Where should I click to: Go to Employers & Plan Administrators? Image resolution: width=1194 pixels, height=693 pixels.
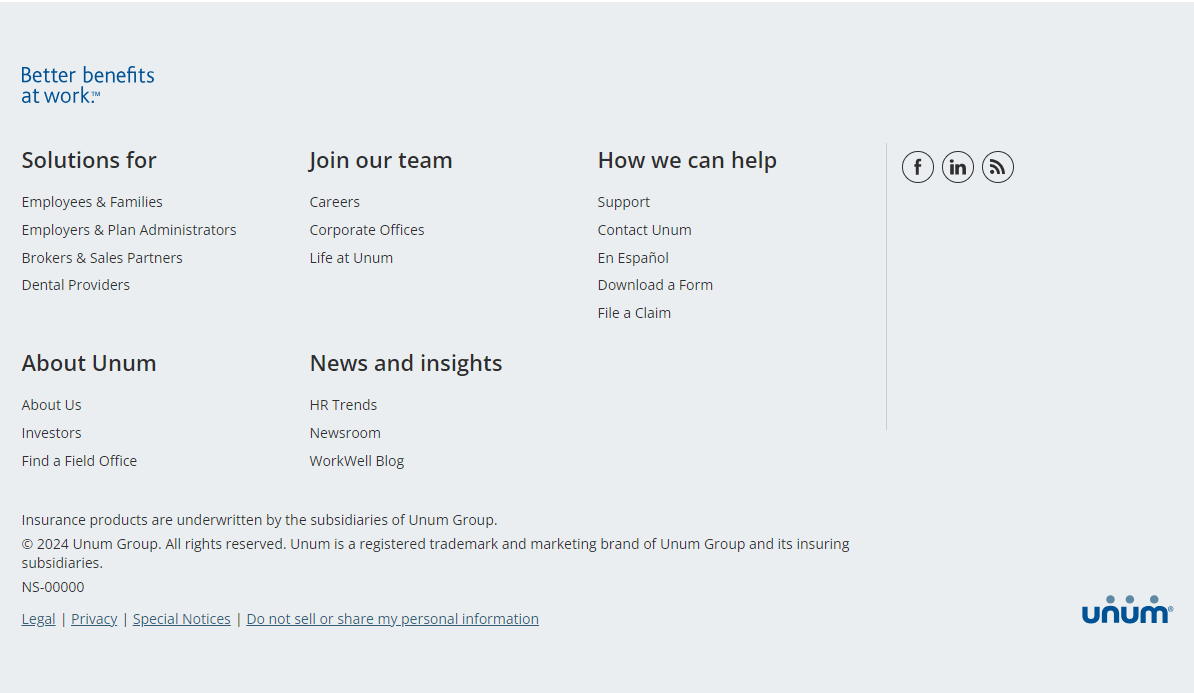coord(129,230)
